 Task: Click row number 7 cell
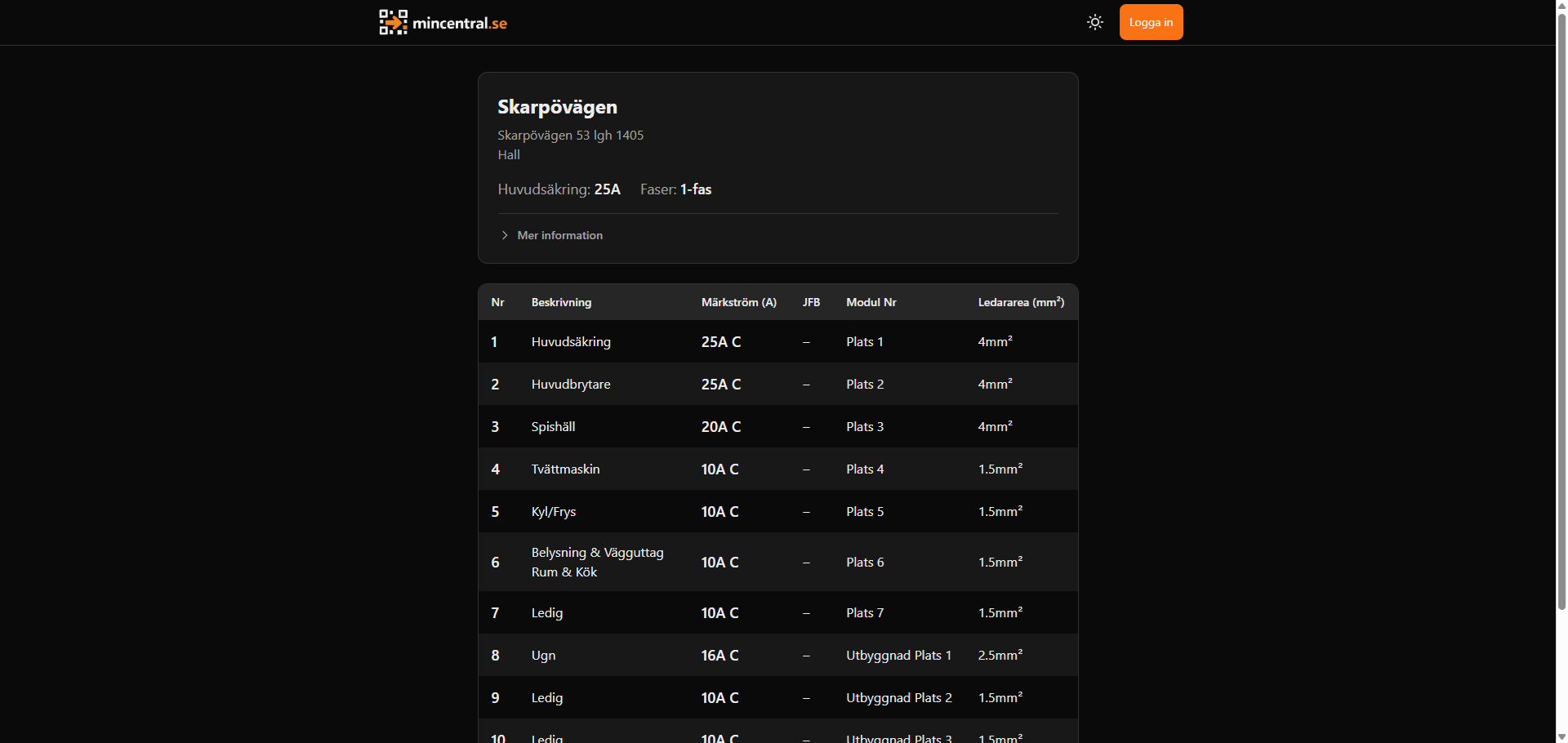tap(495, 613)
